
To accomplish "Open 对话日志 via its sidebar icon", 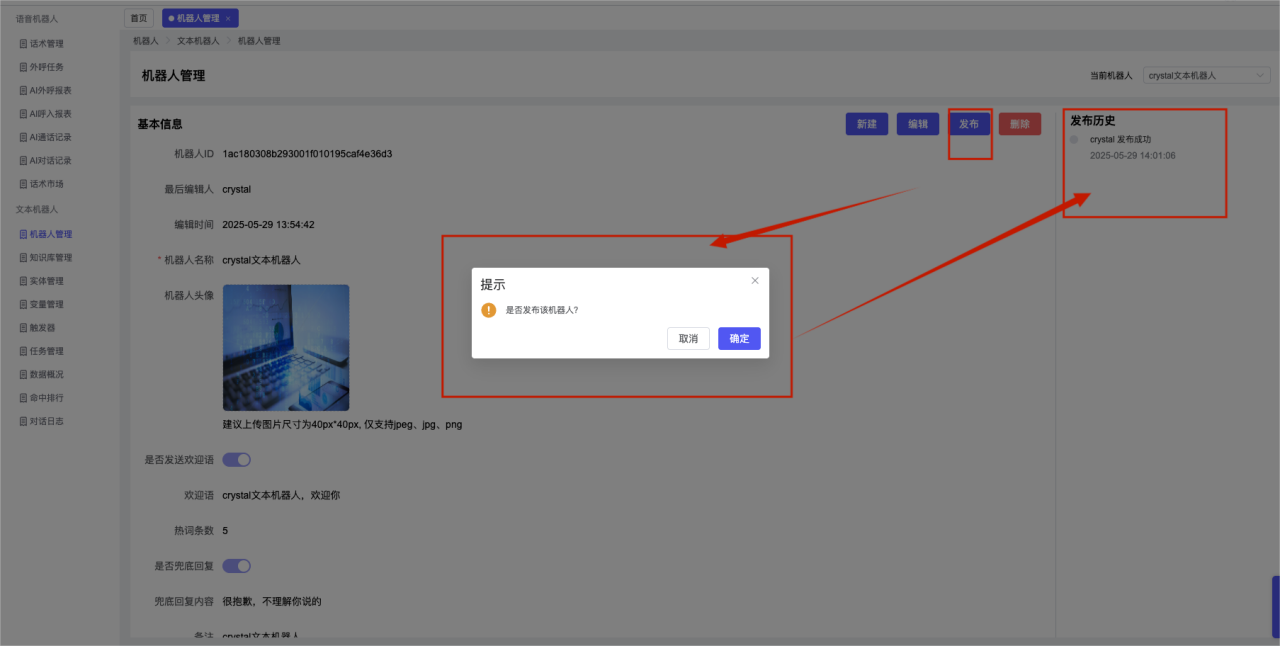I will (x=24, y=422).
